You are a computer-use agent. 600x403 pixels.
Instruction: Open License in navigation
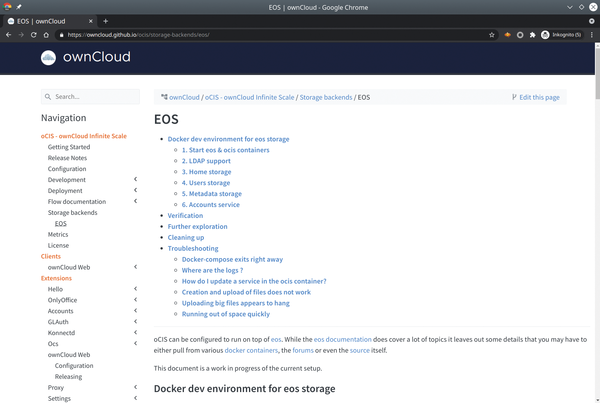[x=58, y=245]
